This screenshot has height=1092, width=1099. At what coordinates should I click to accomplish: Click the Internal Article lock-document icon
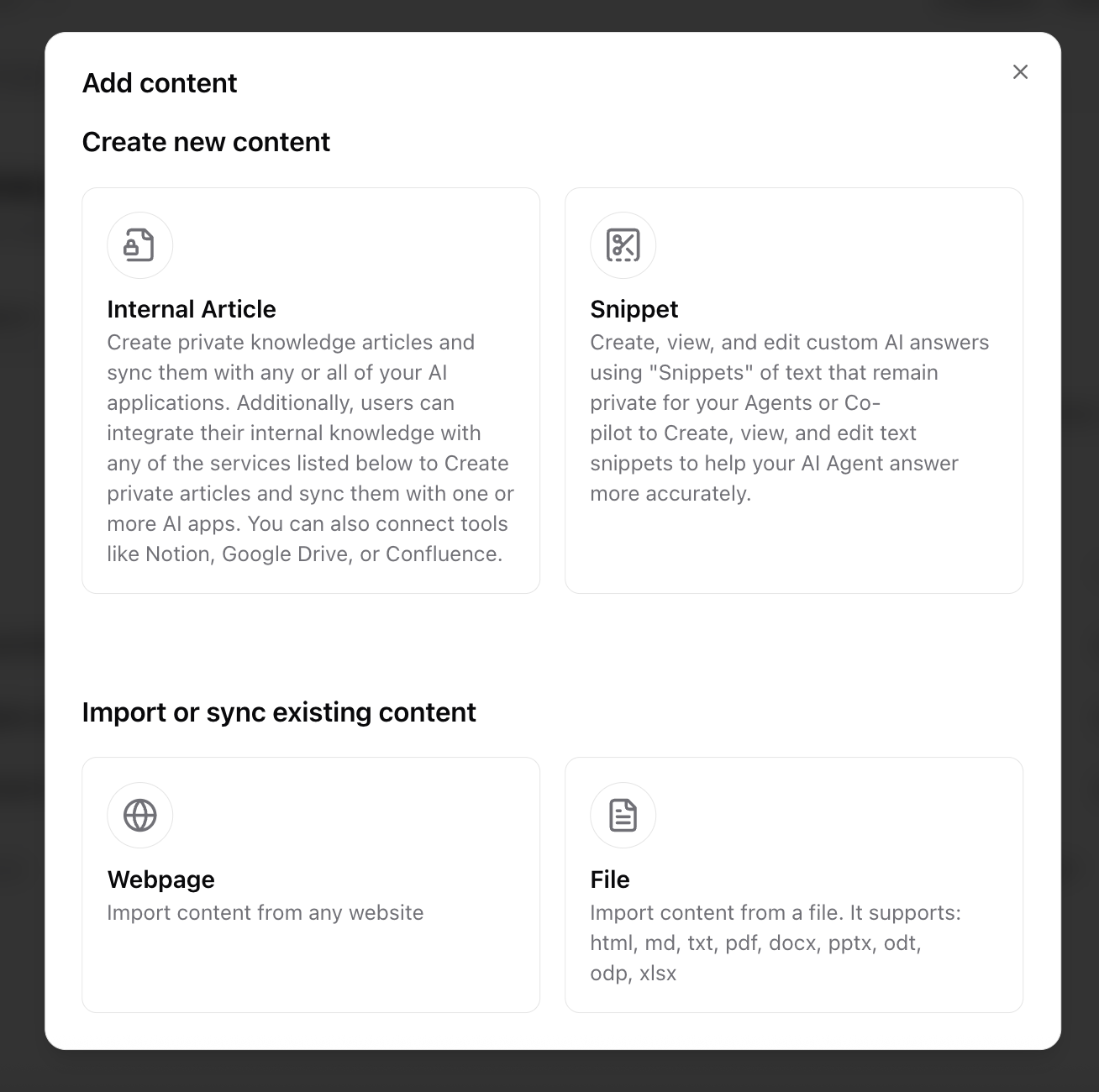click(139, 245)
